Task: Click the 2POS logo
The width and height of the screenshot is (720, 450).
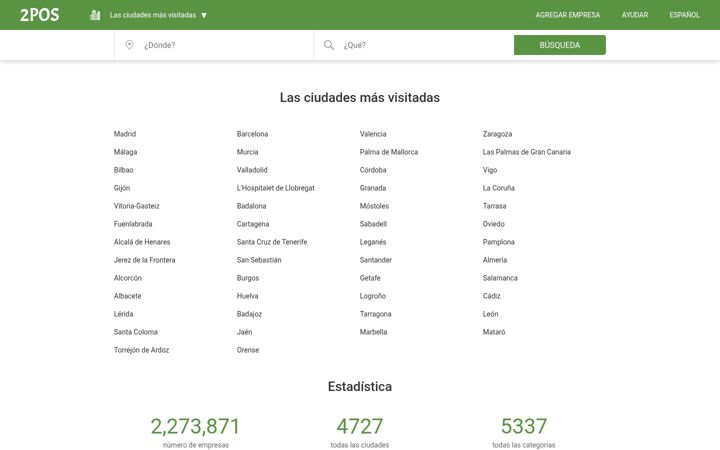Action: click(39, 15)
